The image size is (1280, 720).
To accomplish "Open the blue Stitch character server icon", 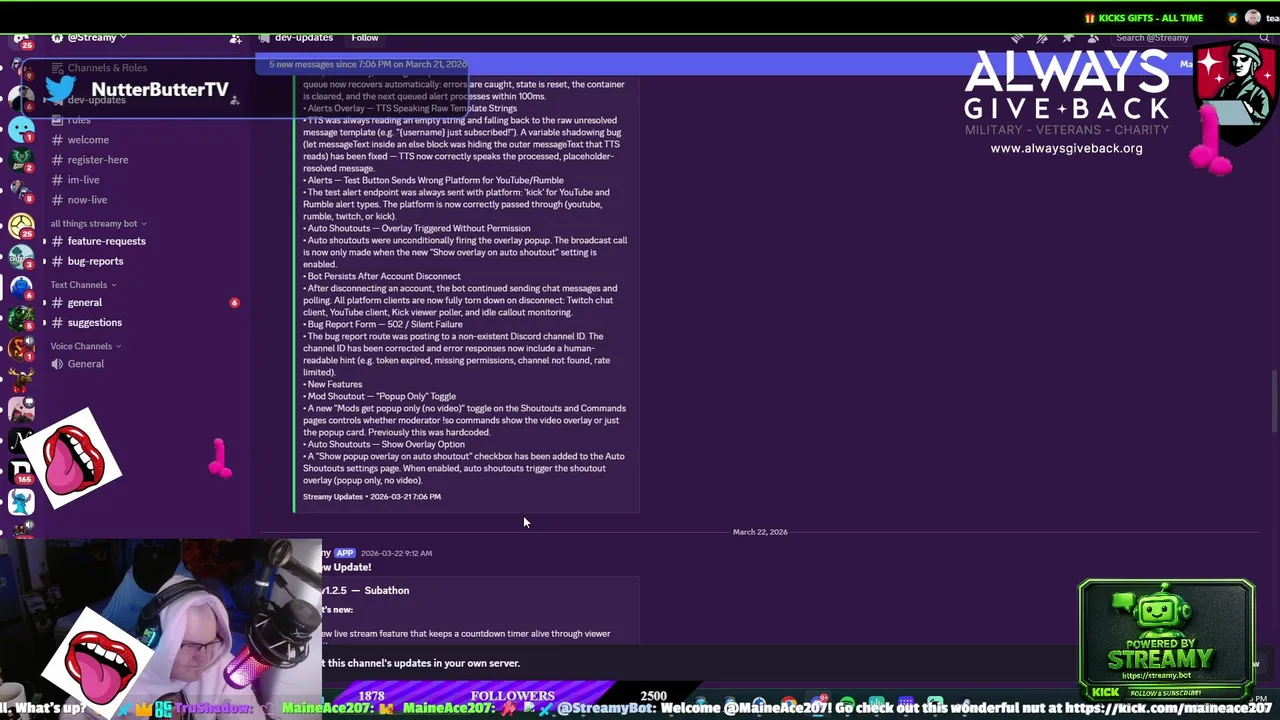I will click(x=21, y=501).
